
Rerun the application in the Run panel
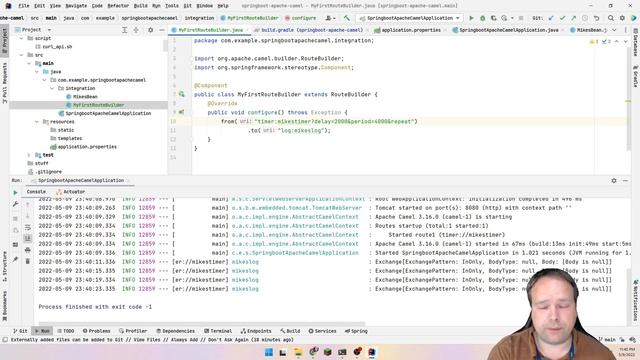(16, 192)
